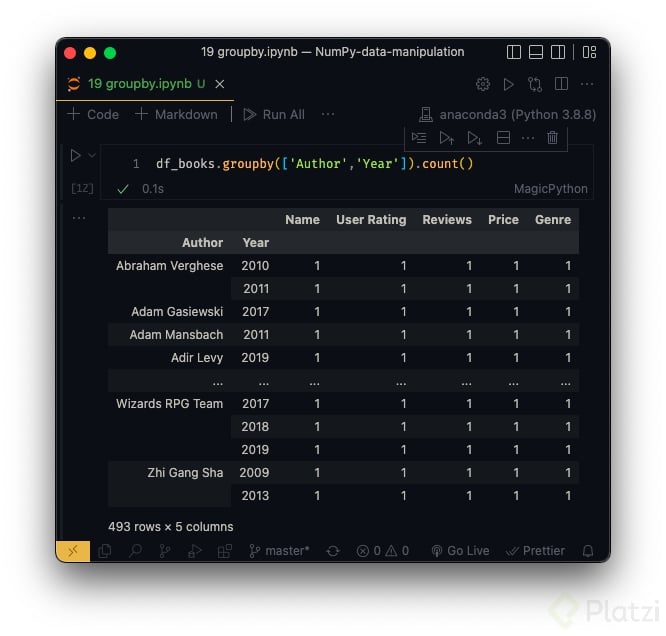Select the Adam Gasiewski row label
The image size is (666, 636).
(177, 311)
